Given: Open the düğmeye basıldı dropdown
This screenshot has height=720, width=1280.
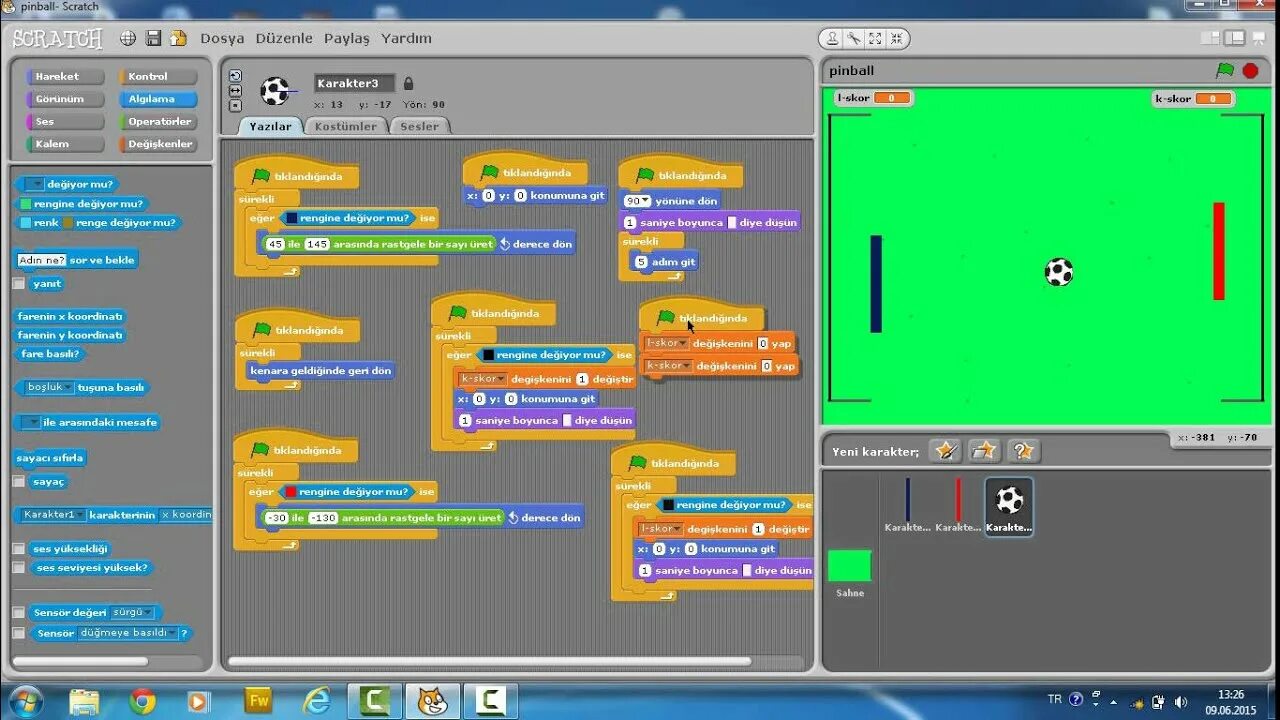Looking at the screenshot, I should [128, 633].
